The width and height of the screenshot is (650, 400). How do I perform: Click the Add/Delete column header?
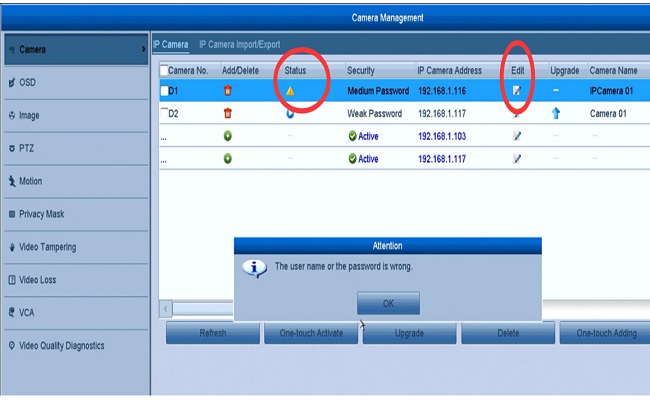pos(240,70)
